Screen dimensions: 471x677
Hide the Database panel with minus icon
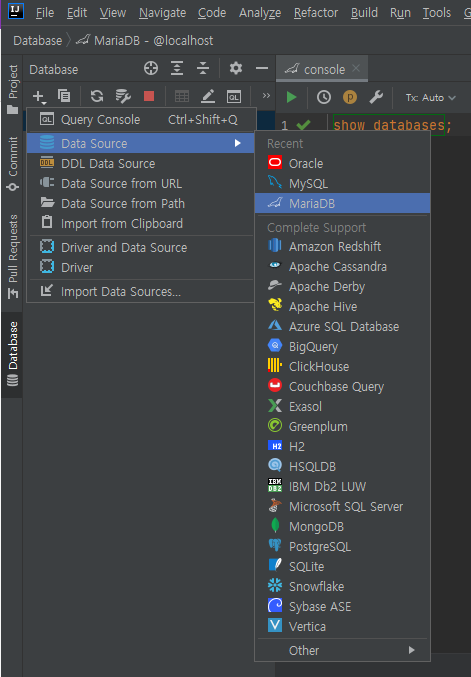[262, 68]
